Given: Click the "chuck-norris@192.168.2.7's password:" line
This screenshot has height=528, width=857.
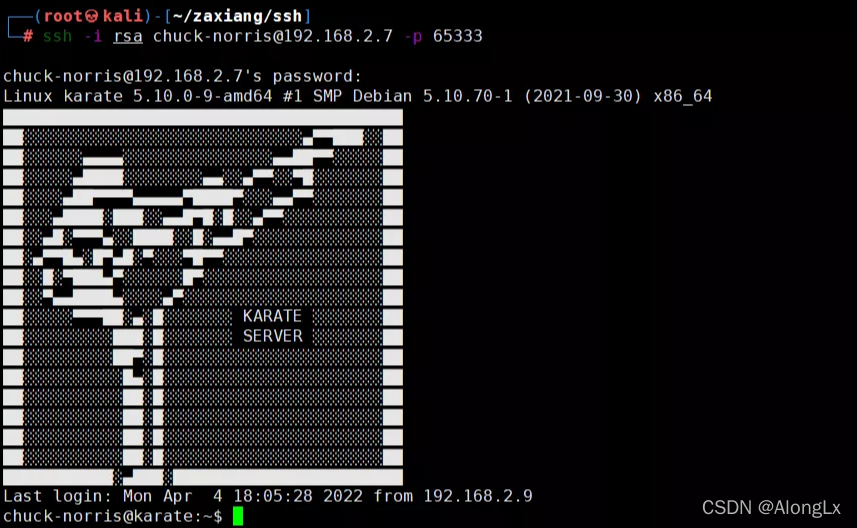Looking at the screenshot, I should coord(183,76).
